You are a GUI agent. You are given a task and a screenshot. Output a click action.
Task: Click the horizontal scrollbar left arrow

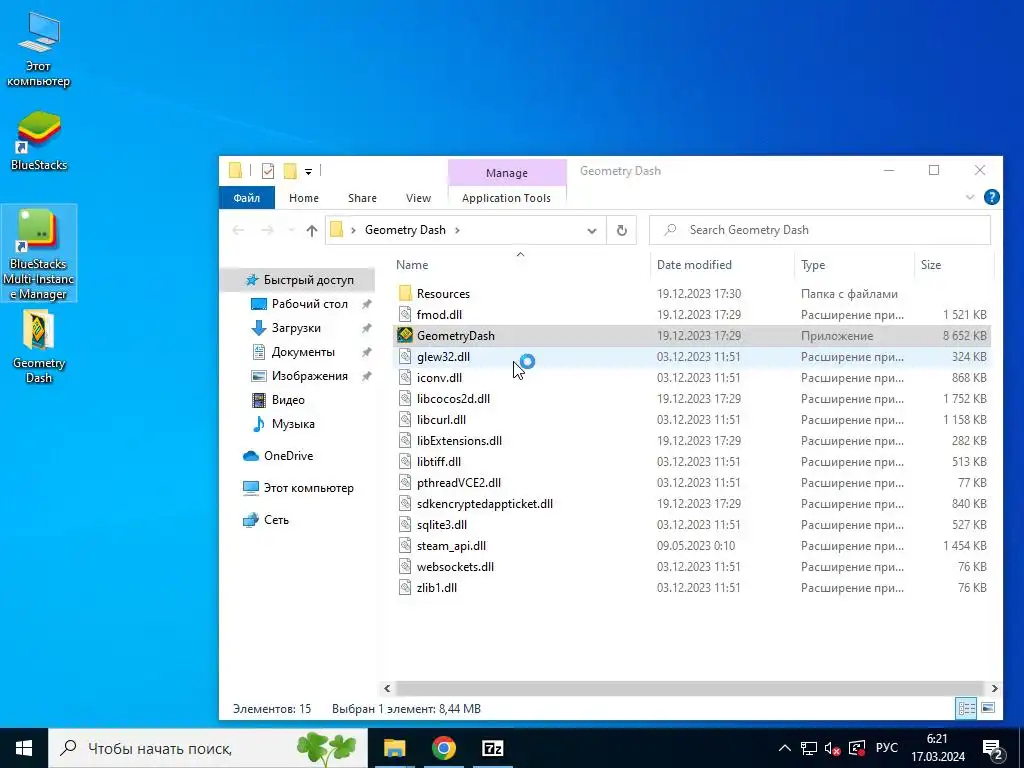click(x=387, y=688)
